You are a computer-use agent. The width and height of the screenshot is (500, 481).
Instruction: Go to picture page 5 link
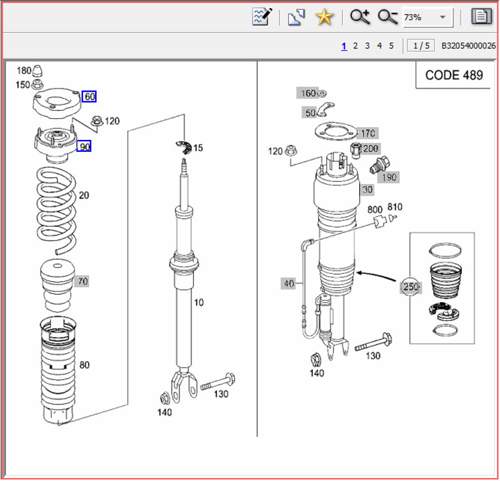click(391, 45)
